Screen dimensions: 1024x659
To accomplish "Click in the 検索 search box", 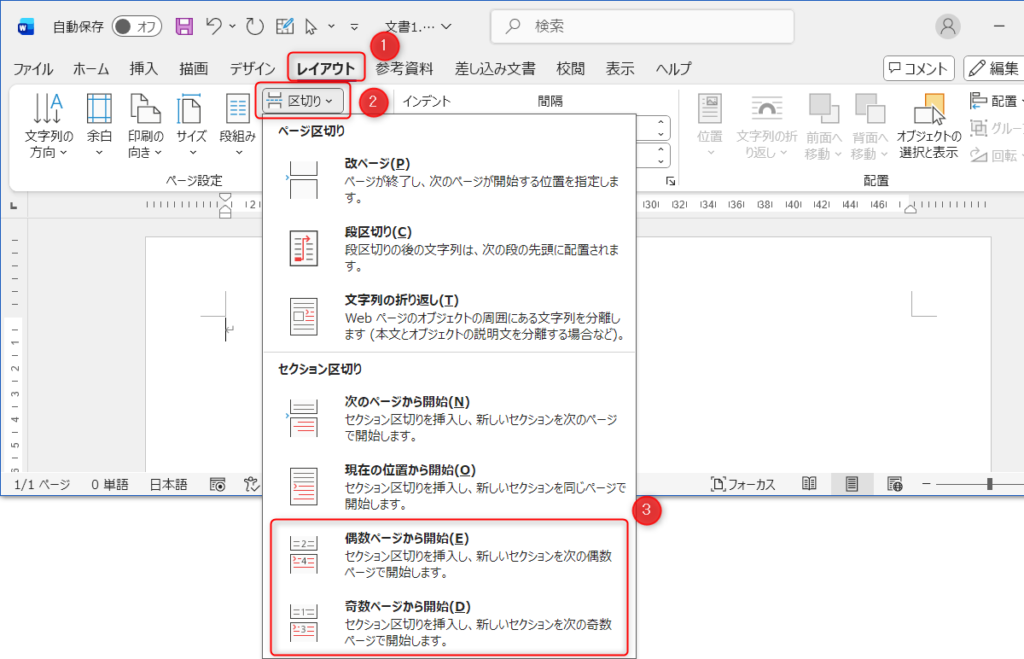I will pyautogui.click(x=643, y=26).
